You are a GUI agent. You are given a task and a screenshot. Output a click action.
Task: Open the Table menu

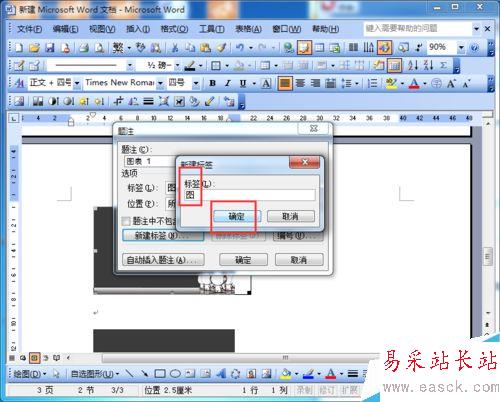248,29
